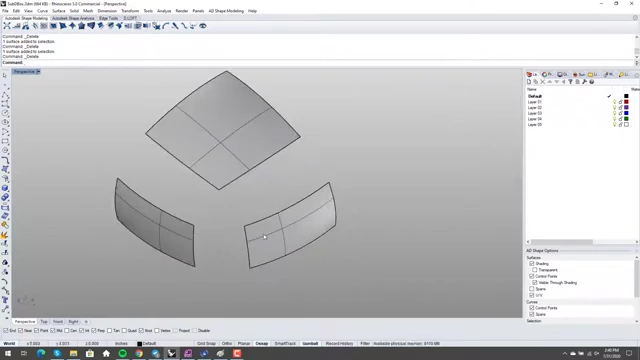
Task: Toggle the Near osnap checkbox
Action: click(x=20, y=331)
